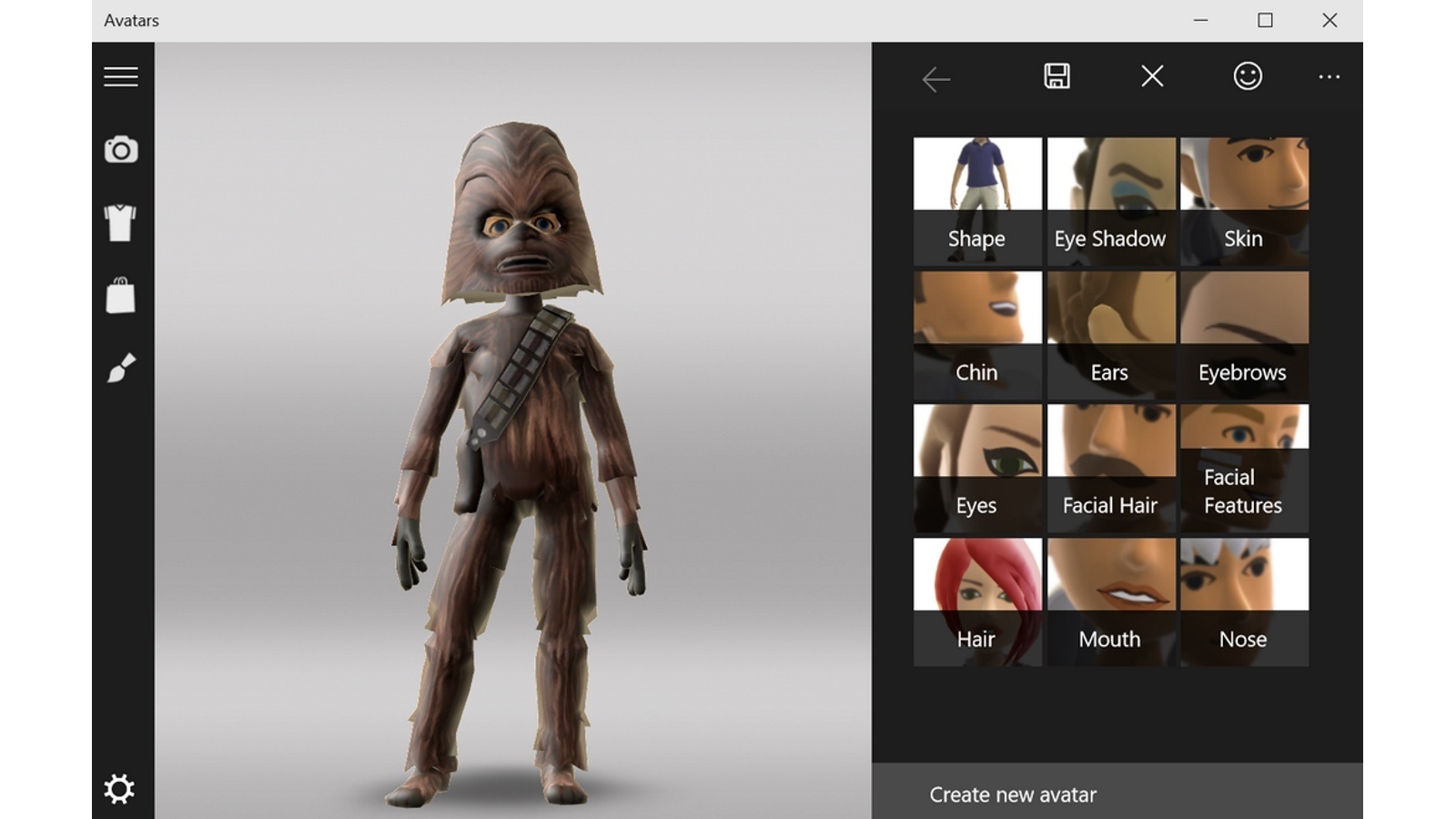Select the Nose customization tile
Screen dimensions: 1456x819
[1244, 601]
